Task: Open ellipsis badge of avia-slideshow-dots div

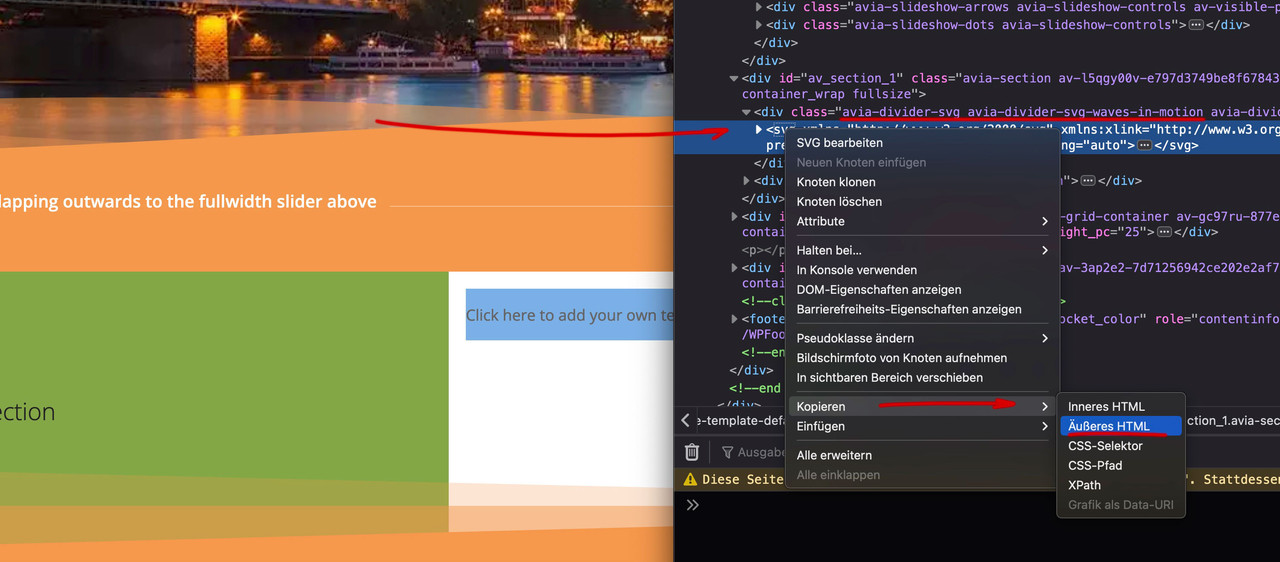Action: click(1195, 25)
